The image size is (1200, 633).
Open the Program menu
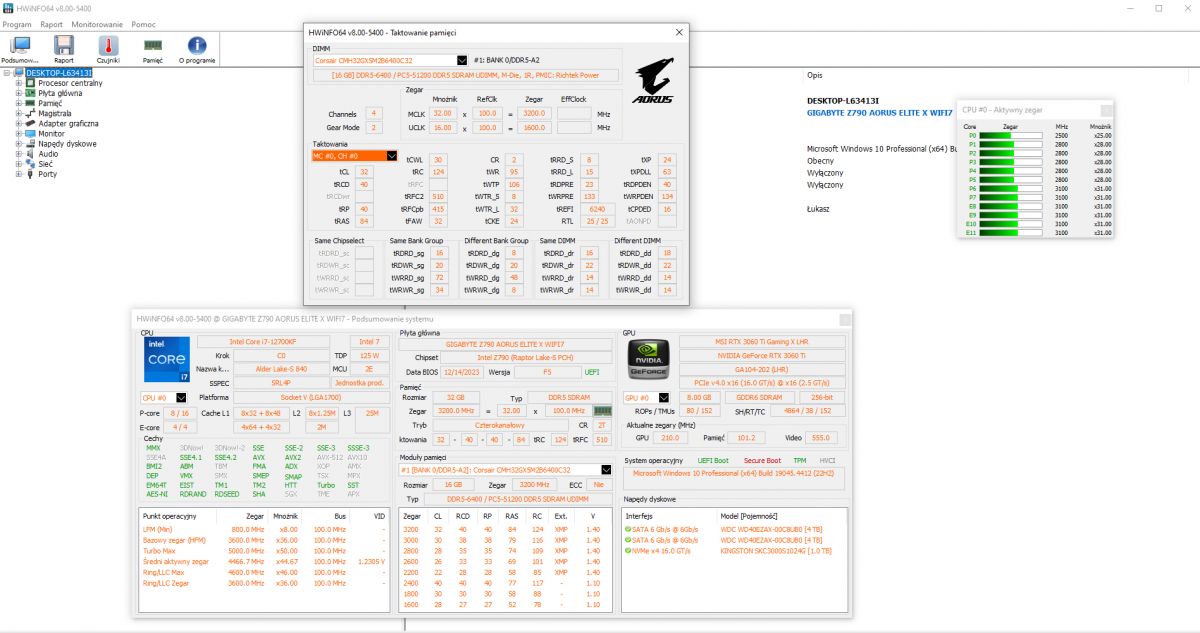[x=17, y=23]
